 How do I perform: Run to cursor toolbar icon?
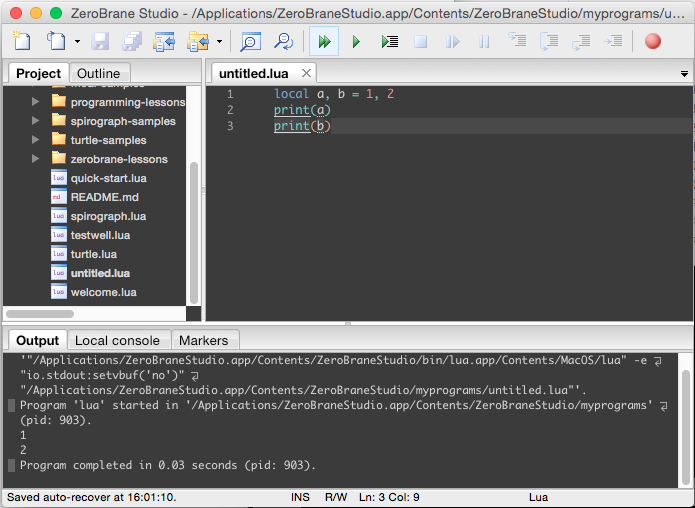coord(390,42)
